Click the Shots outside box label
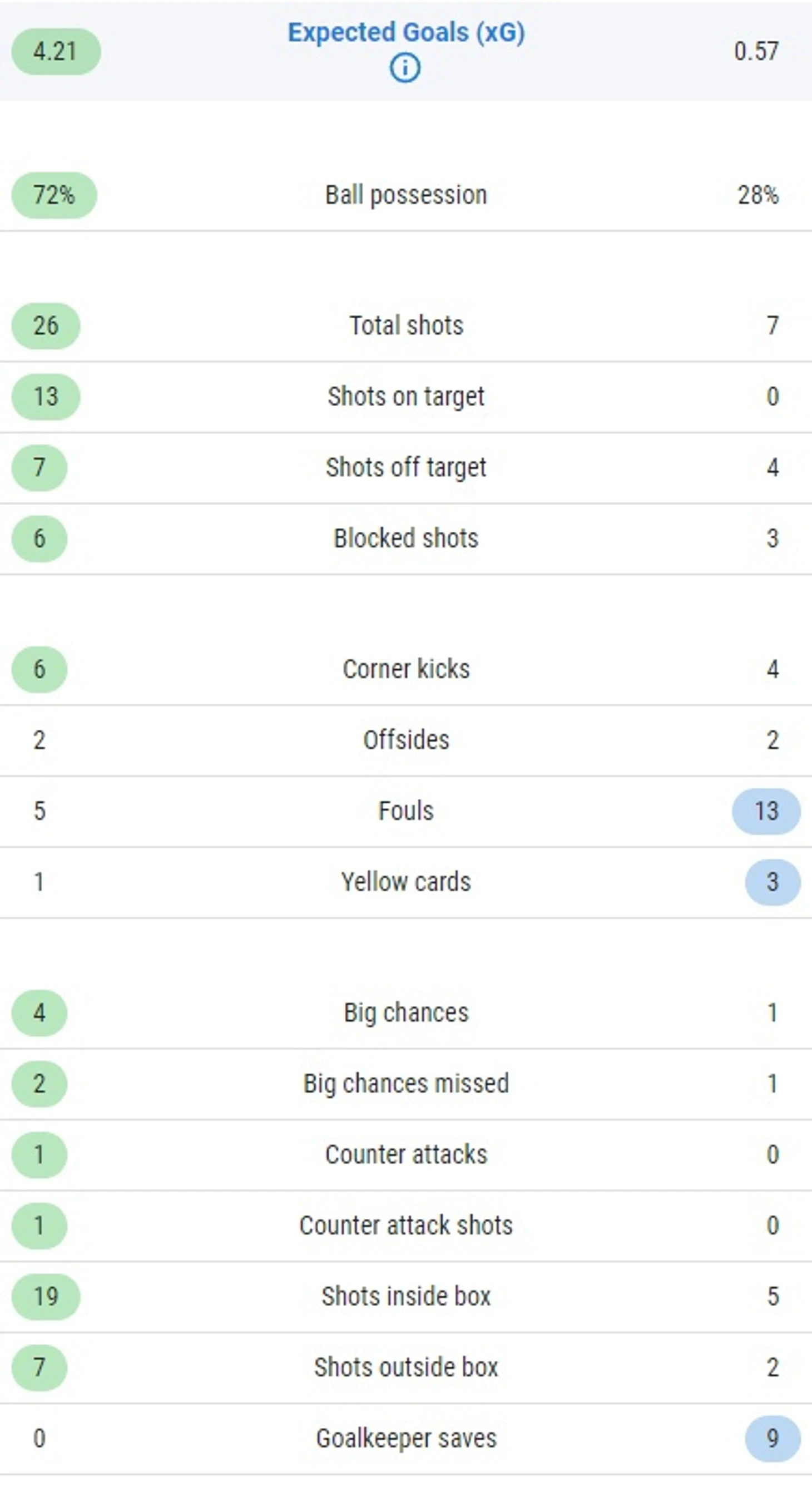The width and height of the screenshot is (812, 1507). [x=406, y=1367]
